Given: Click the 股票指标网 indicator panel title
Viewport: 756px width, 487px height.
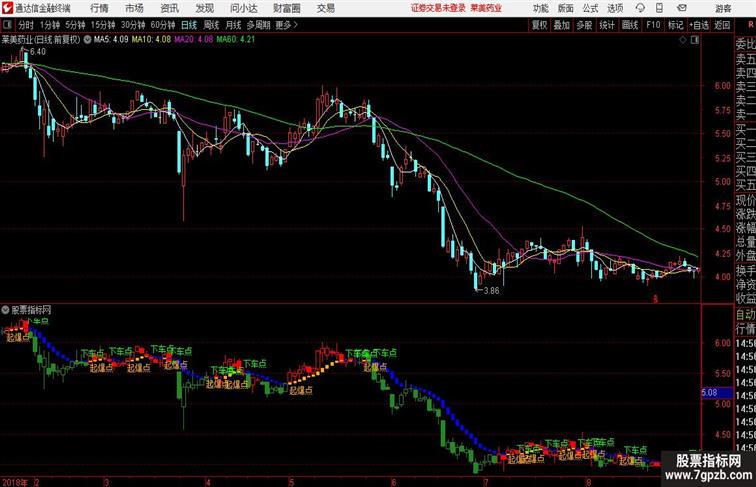Looking at the screenshot, I should click(31, 310).
